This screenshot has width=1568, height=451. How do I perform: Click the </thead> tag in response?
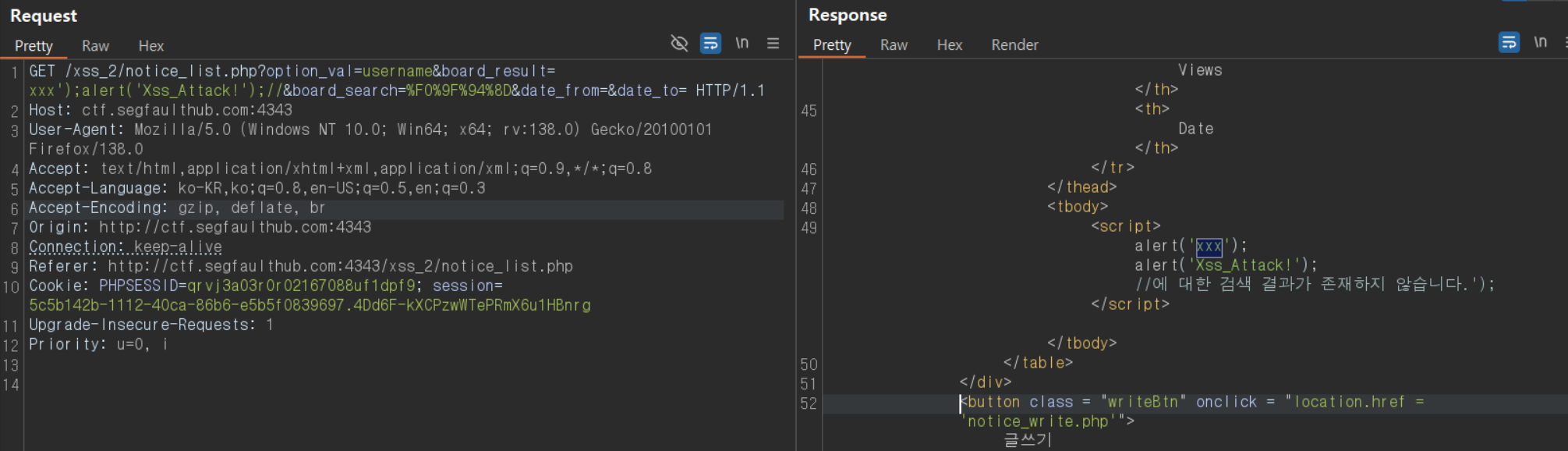1082,187
